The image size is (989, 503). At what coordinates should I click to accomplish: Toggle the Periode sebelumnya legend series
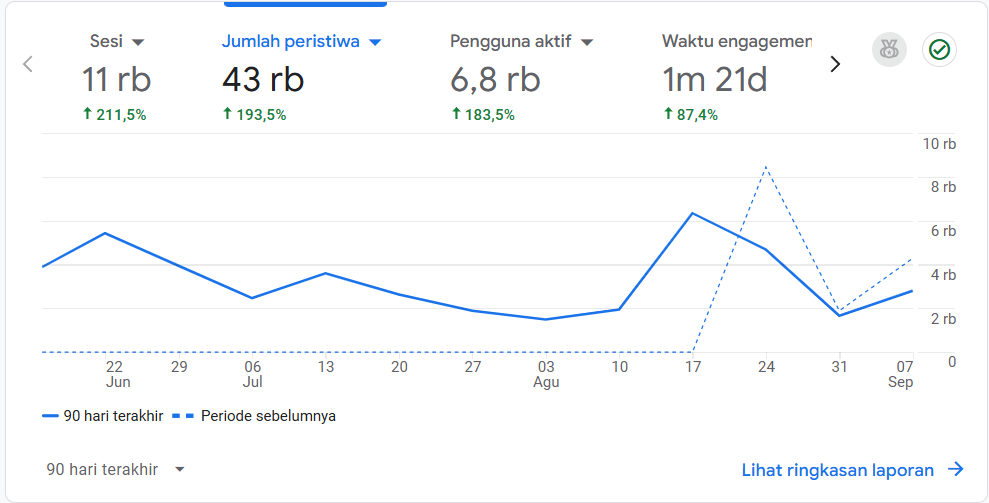click(255, 416)
